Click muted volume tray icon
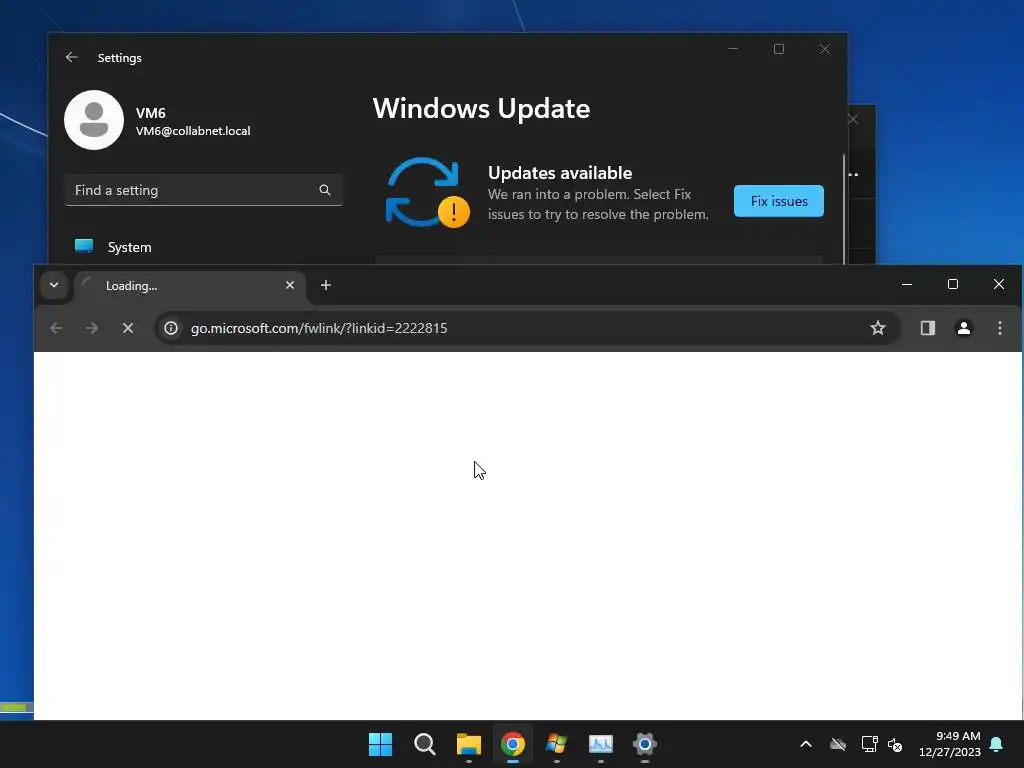This screenshot has height=768, width=1024. point(895,744)
